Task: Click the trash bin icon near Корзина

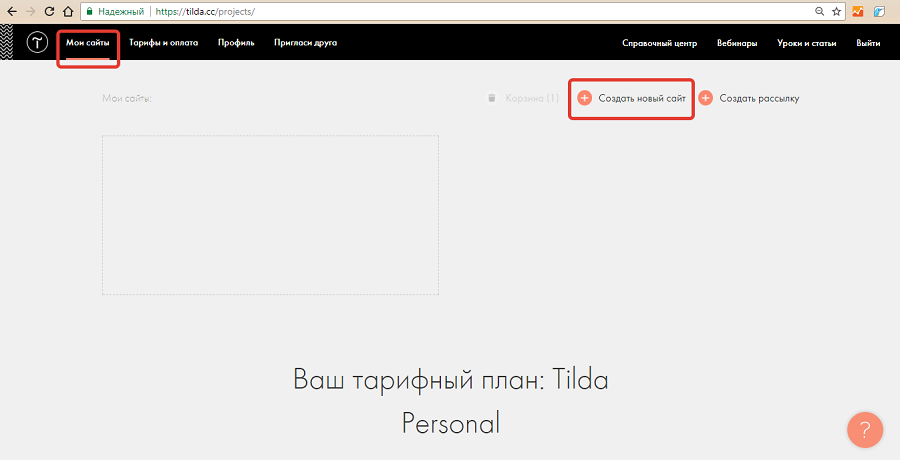Action: tap(491, 98)
